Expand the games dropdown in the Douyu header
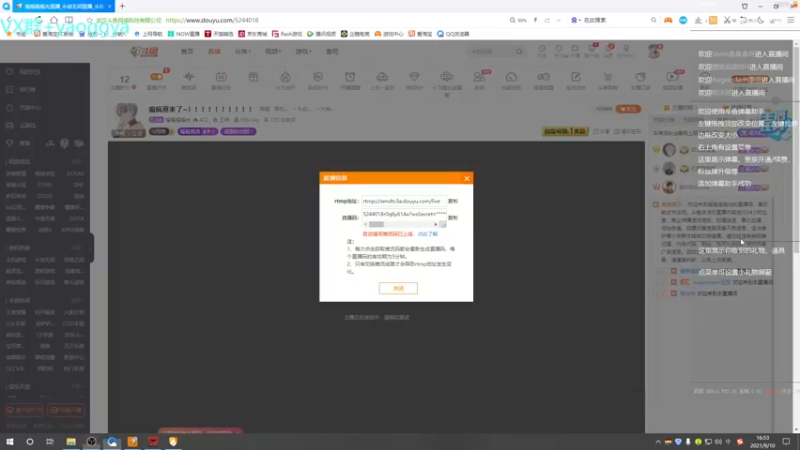Viewport: 800px width, 450px height. pyautogui.click(x=303, y=52)
